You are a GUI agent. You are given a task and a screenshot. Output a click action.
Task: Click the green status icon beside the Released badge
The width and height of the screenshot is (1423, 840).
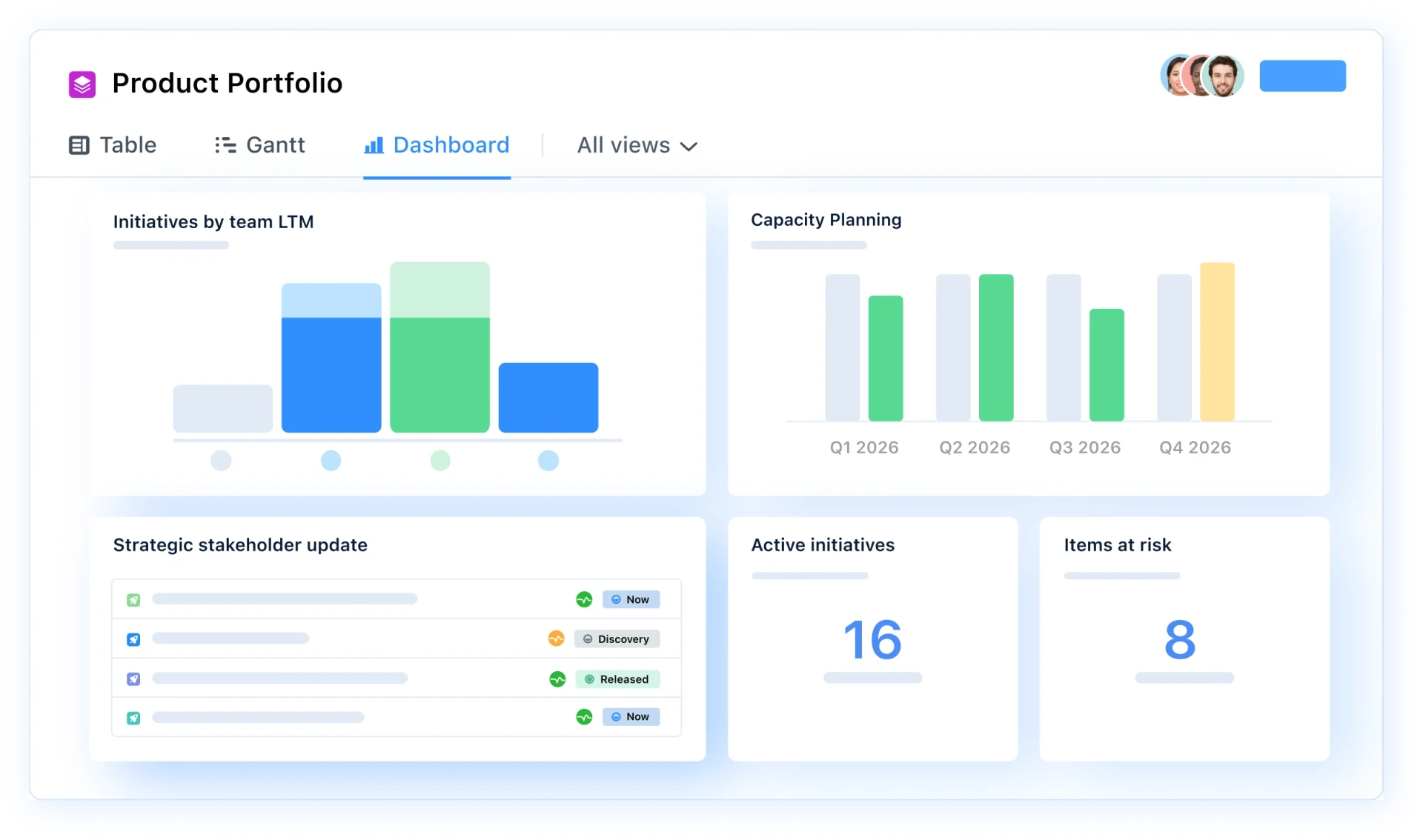point(557,679)
